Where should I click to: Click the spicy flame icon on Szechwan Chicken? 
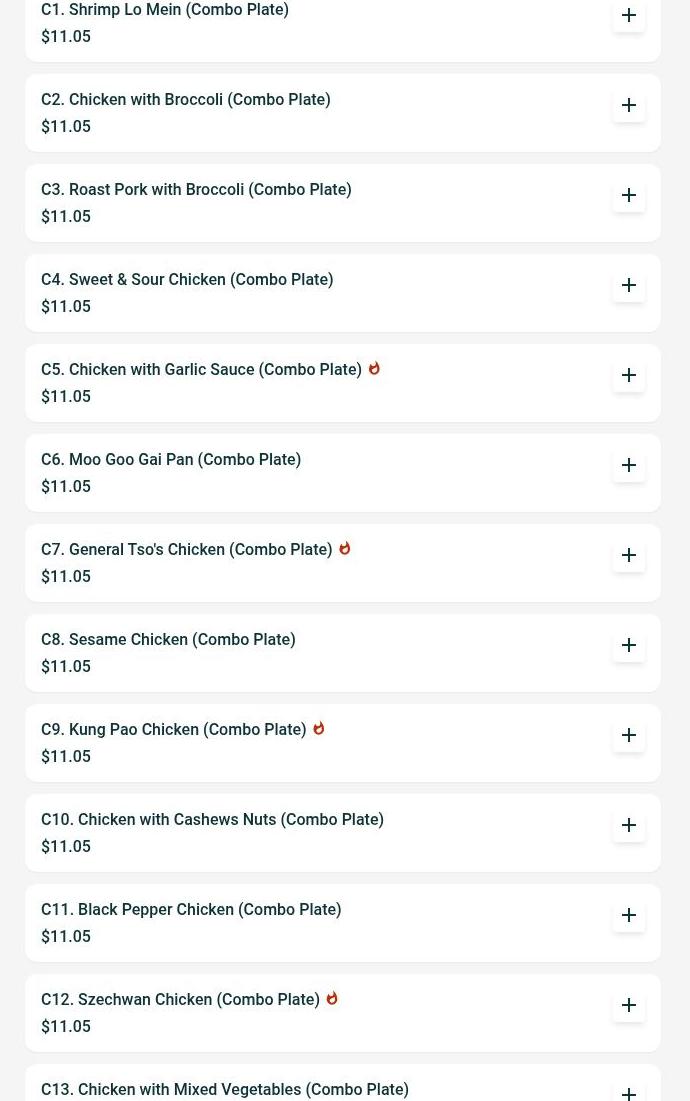(x=332, y=998)
